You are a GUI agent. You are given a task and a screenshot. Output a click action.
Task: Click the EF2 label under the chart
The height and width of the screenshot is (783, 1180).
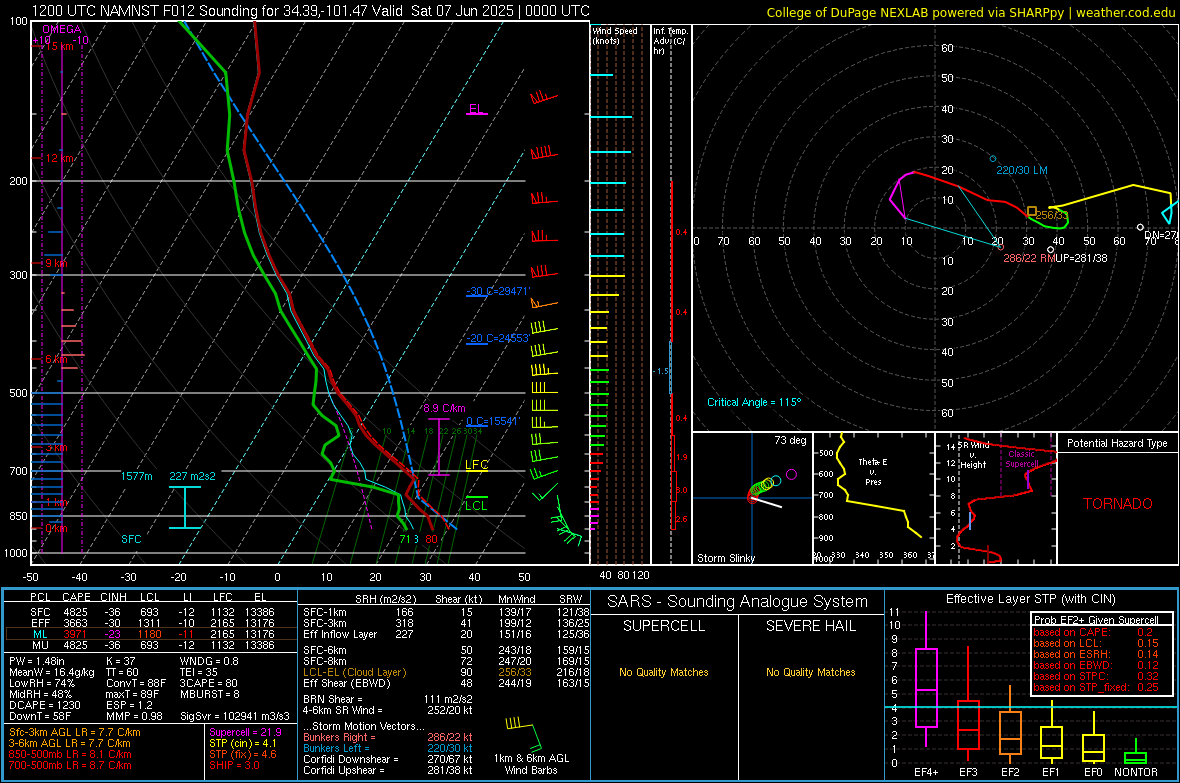[x=1010, y=772]
